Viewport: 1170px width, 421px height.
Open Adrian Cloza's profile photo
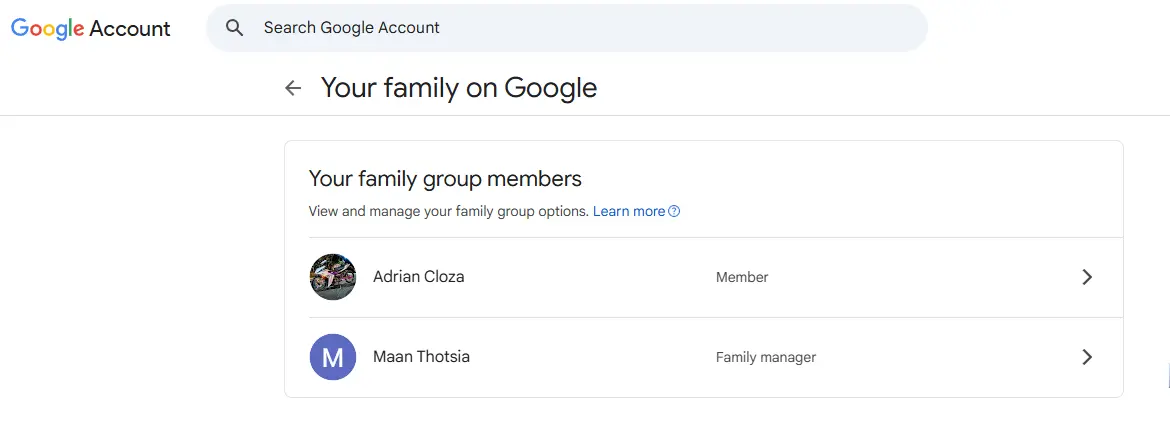333,277
